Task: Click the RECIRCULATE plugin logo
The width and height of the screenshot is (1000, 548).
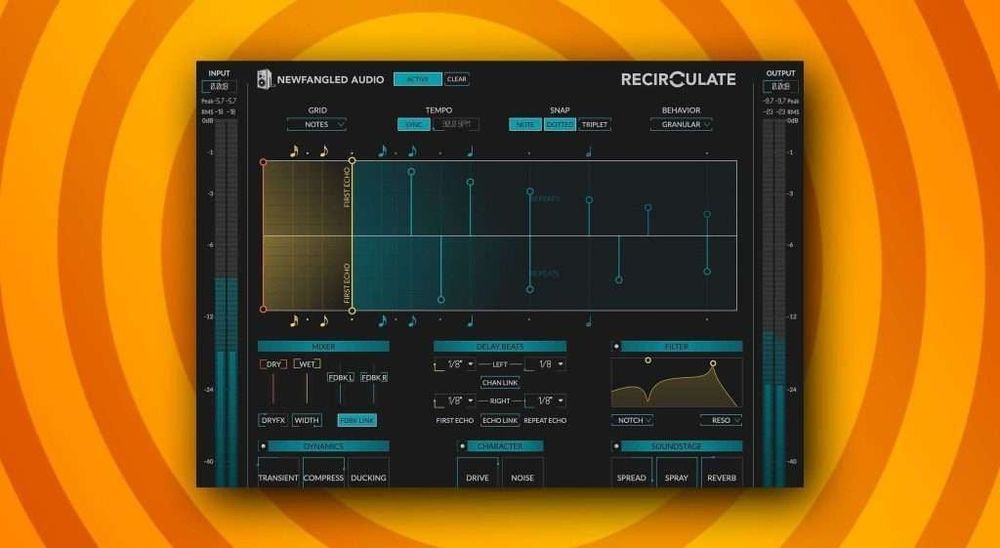Action: [679, 79]
